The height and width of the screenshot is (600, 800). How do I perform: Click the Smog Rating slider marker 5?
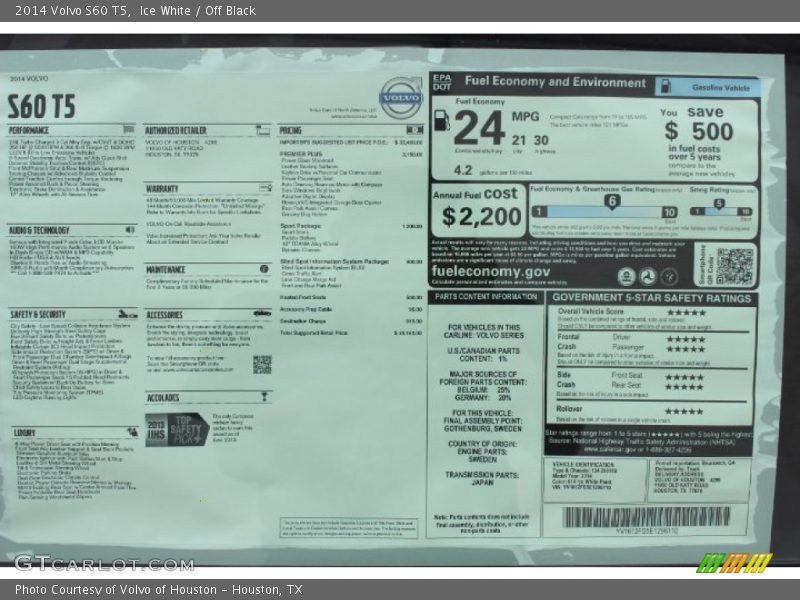click(718, 203)
